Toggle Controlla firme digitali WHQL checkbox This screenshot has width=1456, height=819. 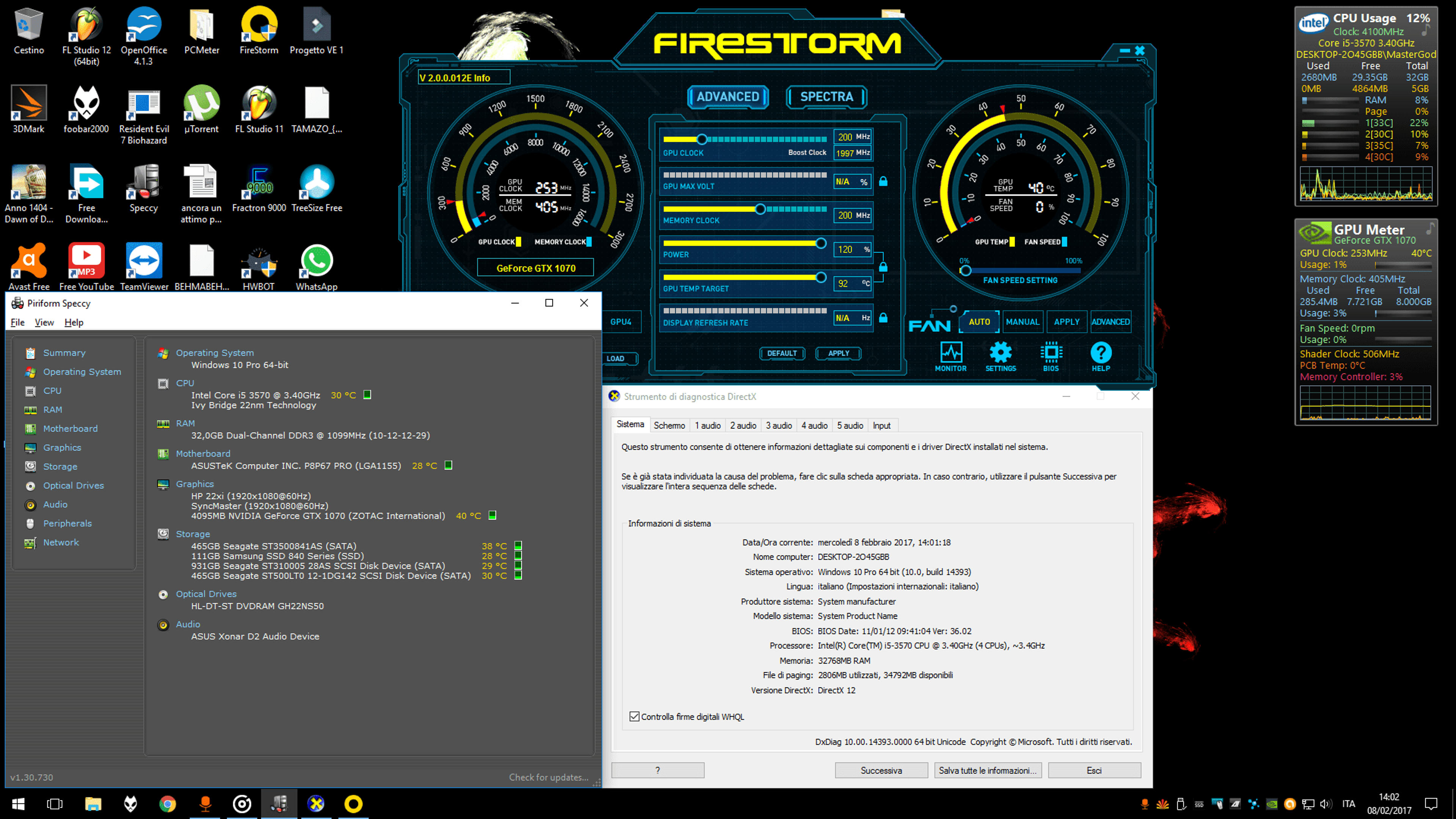coord(634,716)
